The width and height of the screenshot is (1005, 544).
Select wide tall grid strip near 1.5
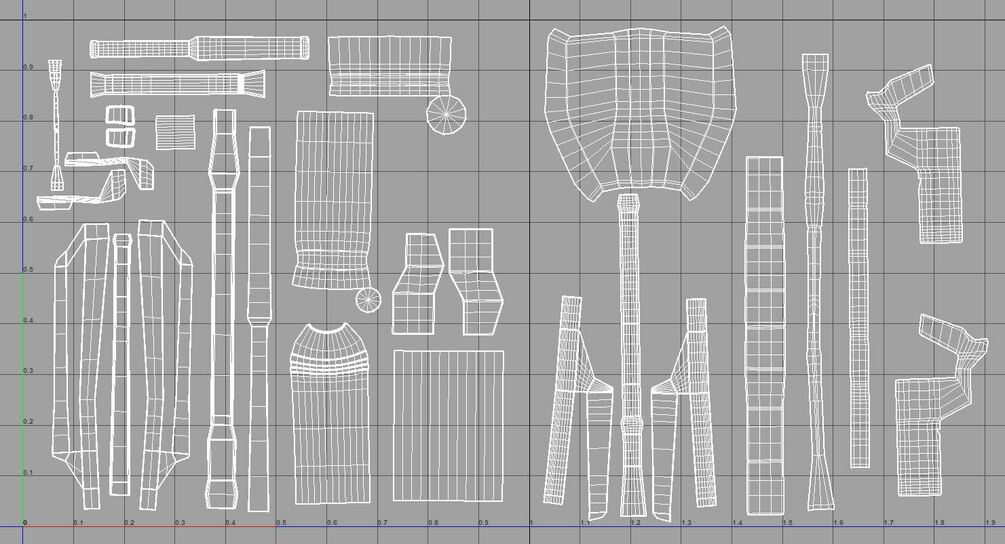(x=765, y=335)
